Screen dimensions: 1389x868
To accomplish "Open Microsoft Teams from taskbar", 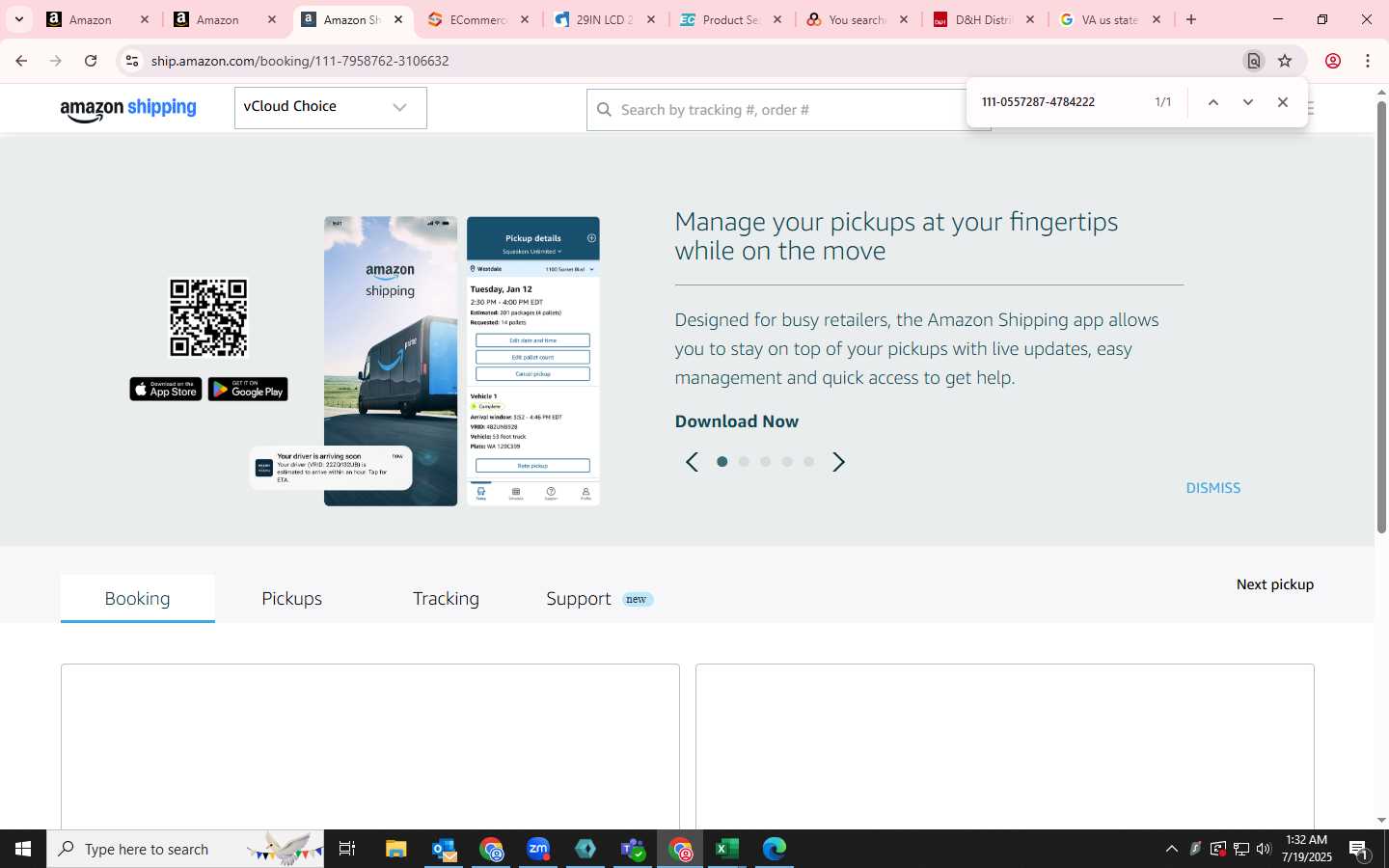I will 633,849.
